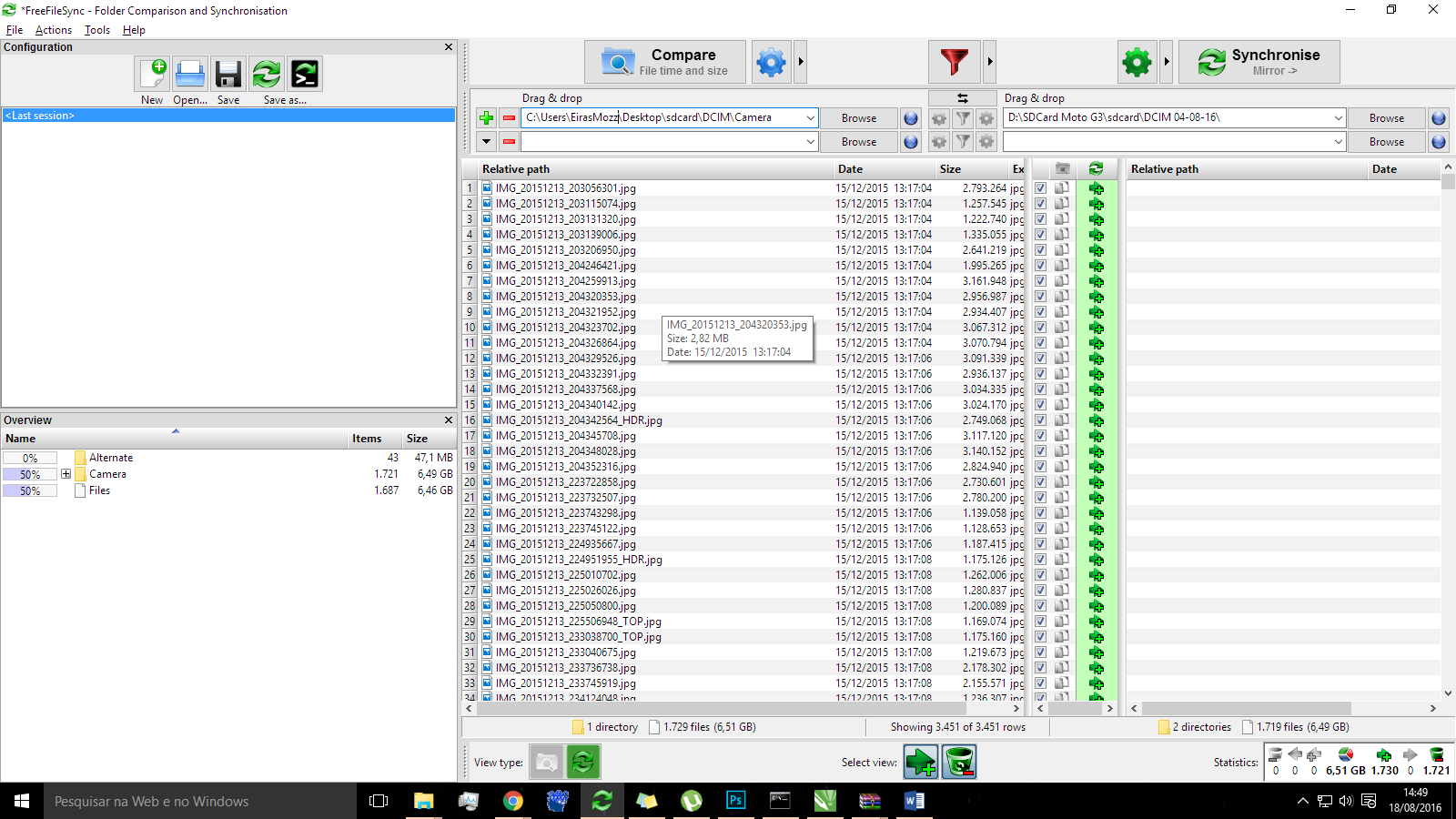The image size is (1456, 819).
Task: Click the category column header icon
Action: pos(1062,169)
